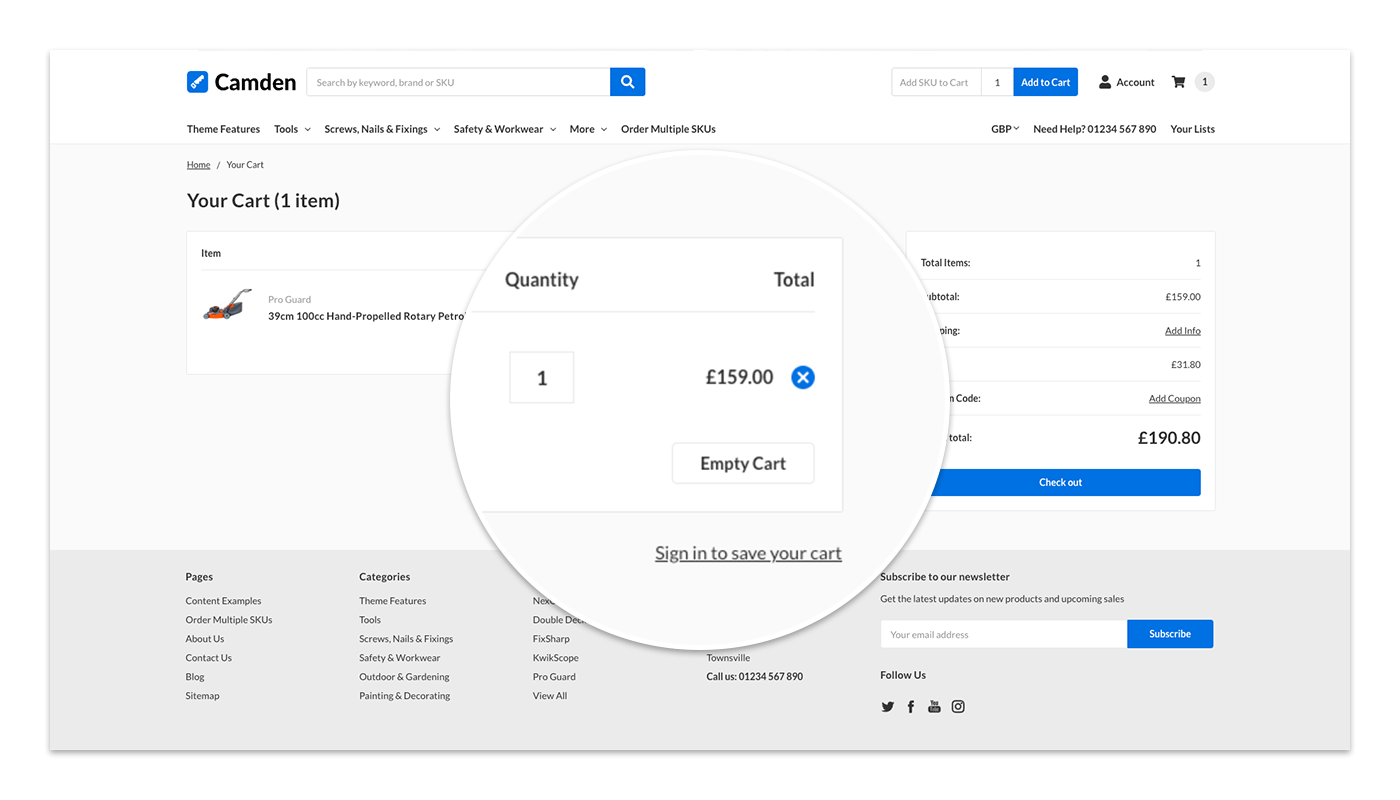Click the blue Check out button
Image resolution: width=1400 pixels, height=800 pixels.
click(x=1060, y=482)
